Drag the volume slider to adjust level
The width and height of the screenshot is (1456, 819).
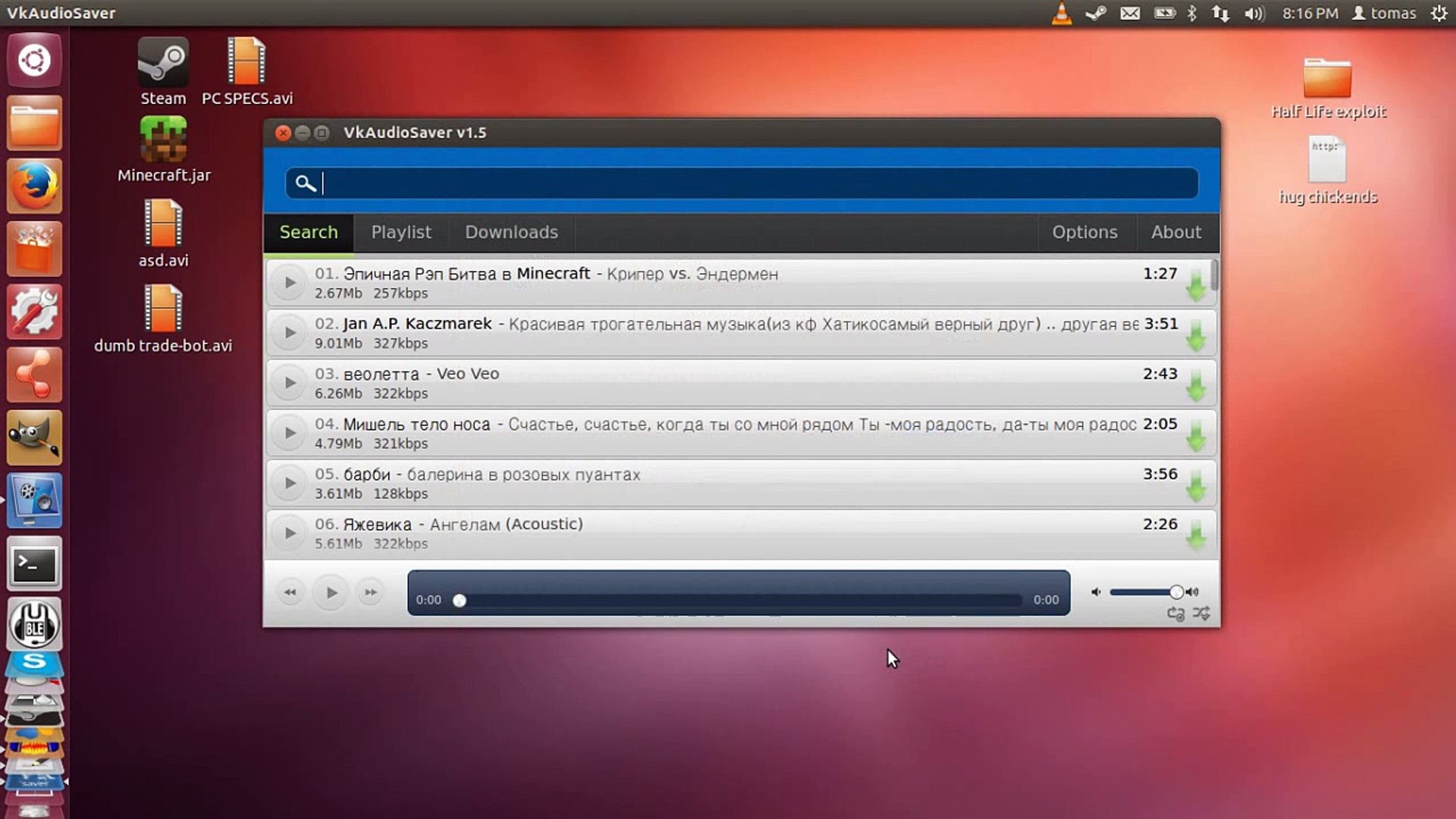point(1176,591)
